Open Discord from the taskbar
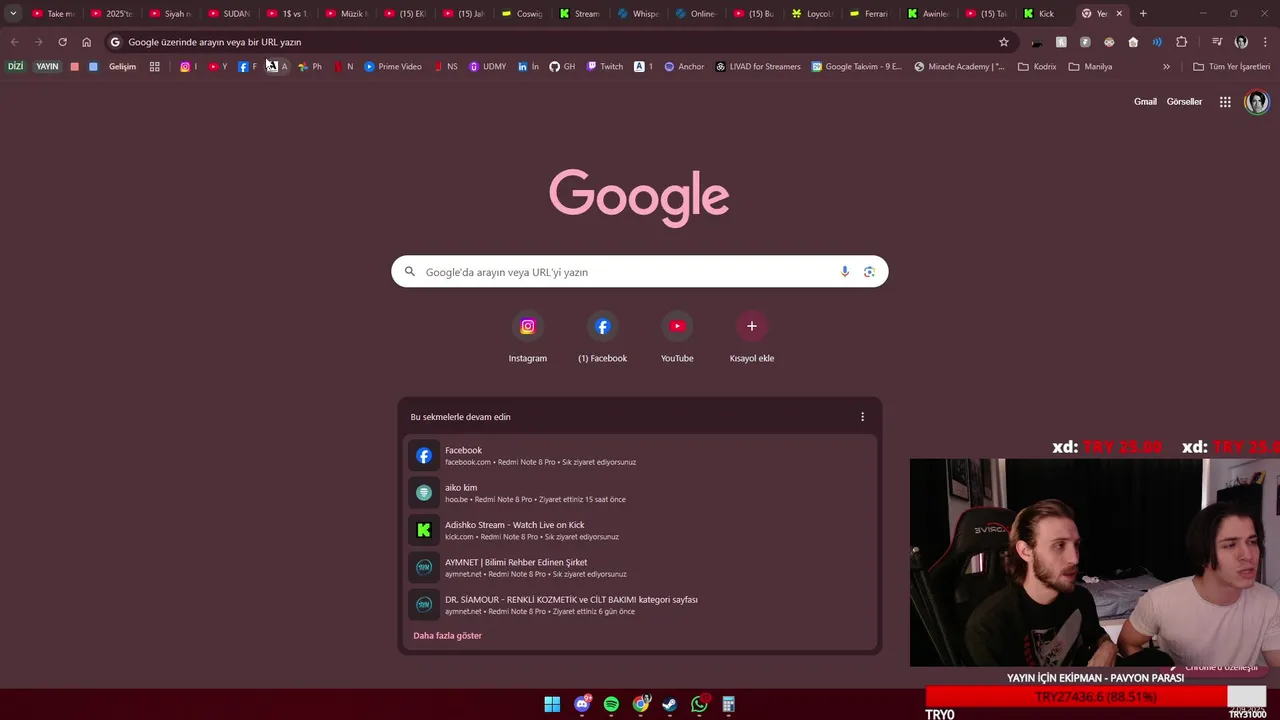Image resolution: width=1280 pixels, height=720 pixels. (582, 705)
